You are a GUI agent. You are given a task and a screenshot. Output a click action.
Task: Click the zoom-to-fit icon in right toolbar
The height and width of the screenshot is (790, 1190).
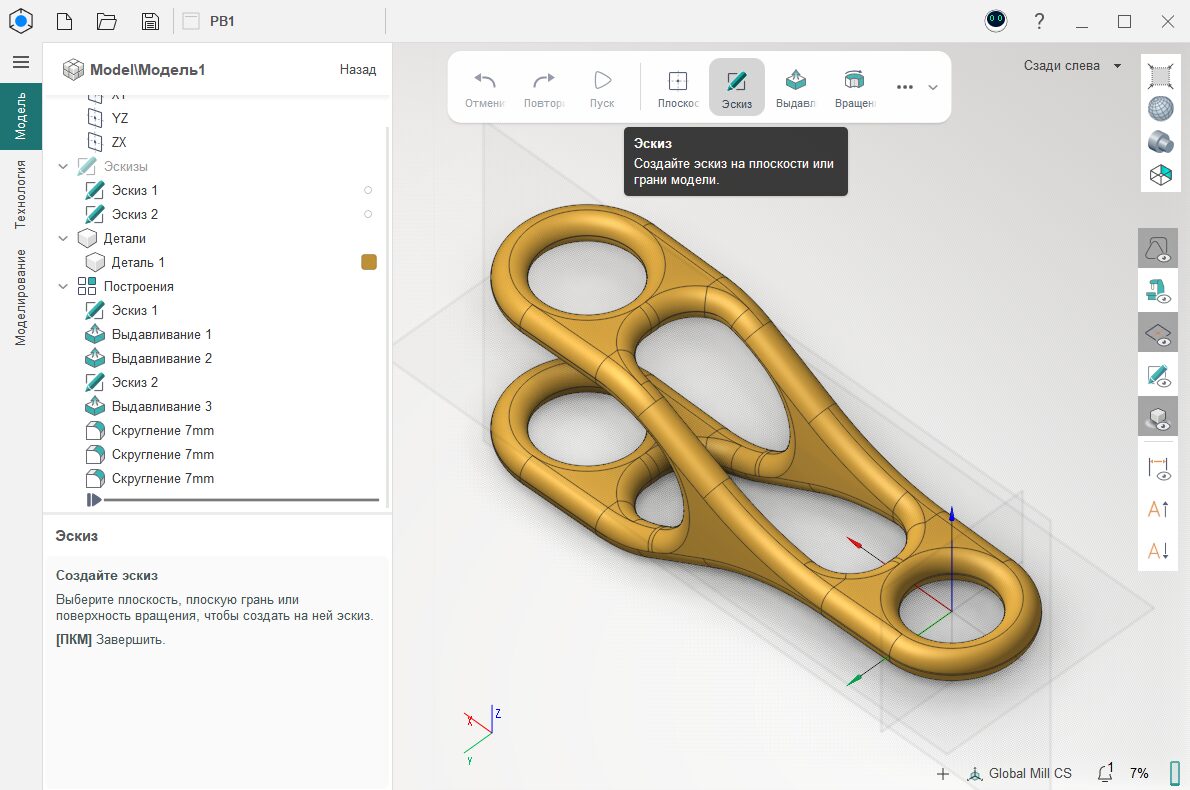[x=1159, y=76]
